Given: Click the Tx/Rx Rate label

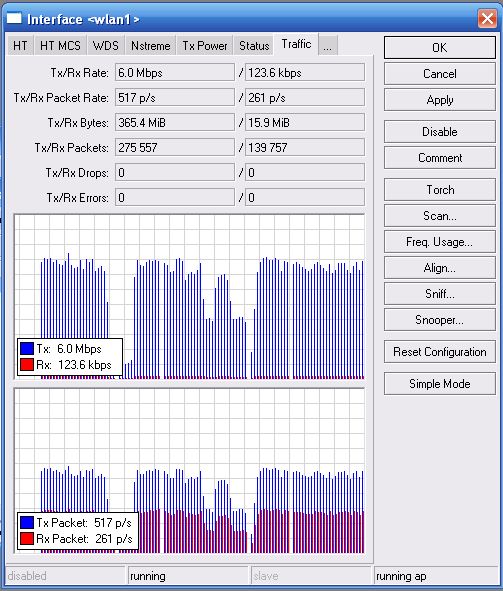Looking at the screenshot, I should 80,73.
